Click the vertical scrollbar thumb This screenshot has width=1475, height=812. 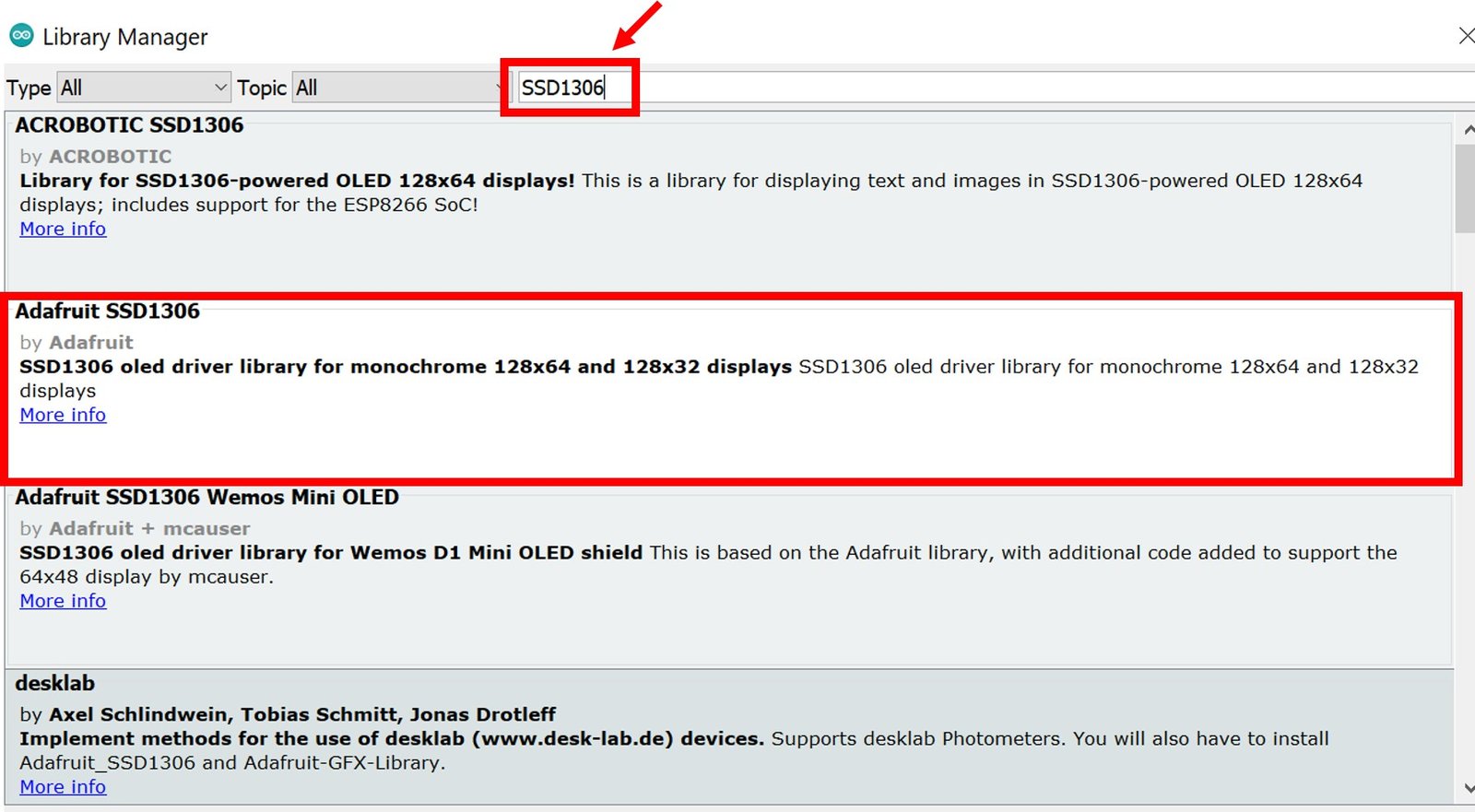(1466, 189)
